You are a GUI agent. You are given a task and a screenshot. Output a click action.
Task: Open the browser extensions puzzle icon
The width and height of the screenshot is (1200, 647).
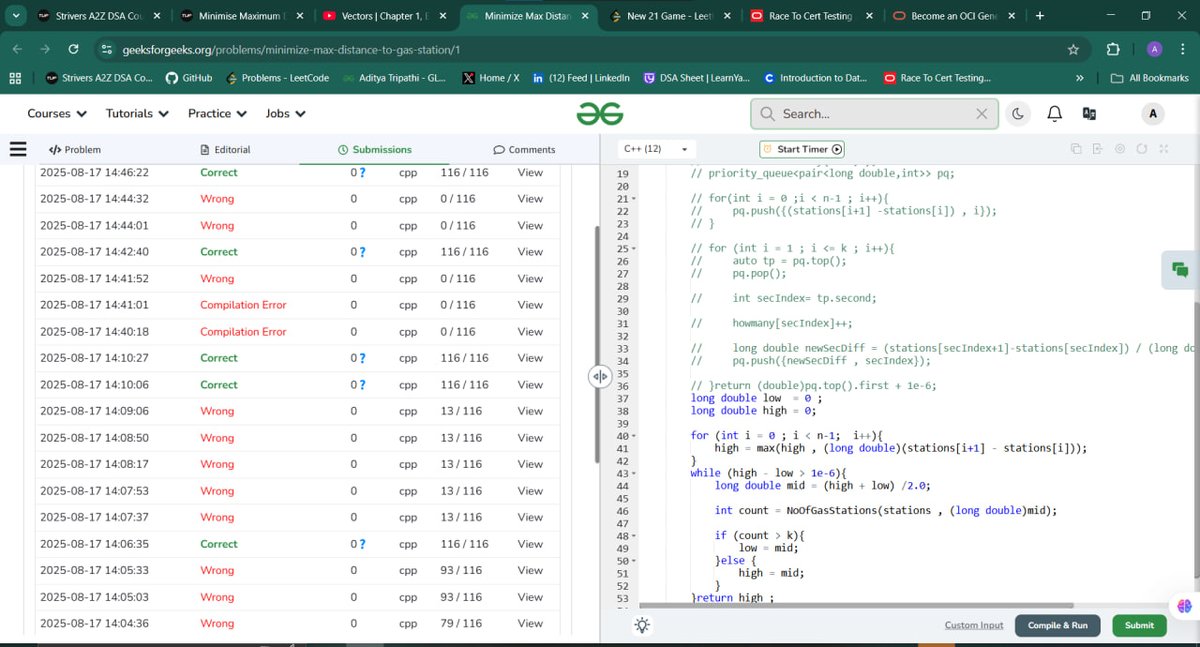[x=1113, y=49]
